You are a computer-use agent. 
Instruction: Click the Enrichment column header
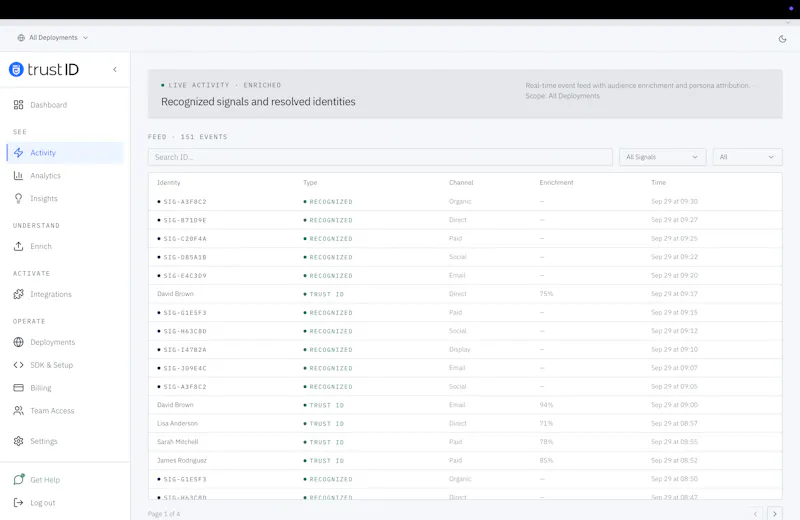[x=557, y=183]
